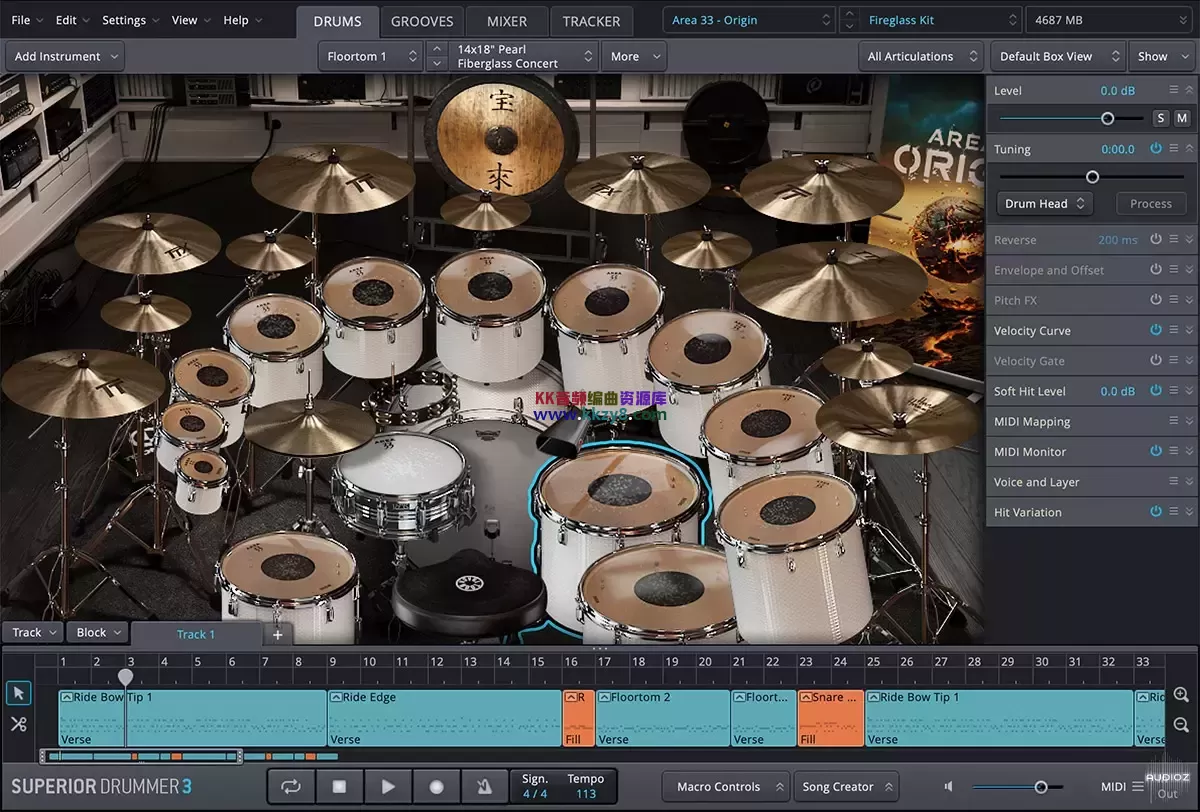The width and height of the screenshot is (1200, 812).
Task: Open the 14x18" Pearl Fiberglass Concert dropdown
Action: click(x=524, y=56)
